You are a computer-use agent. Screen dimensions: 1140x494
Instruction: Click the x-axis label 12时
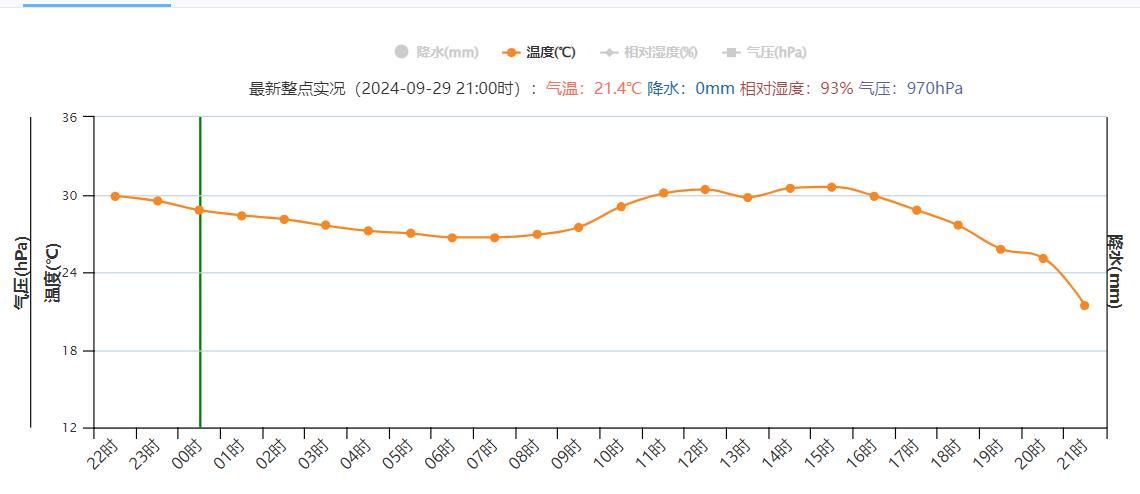pos(695,455)
